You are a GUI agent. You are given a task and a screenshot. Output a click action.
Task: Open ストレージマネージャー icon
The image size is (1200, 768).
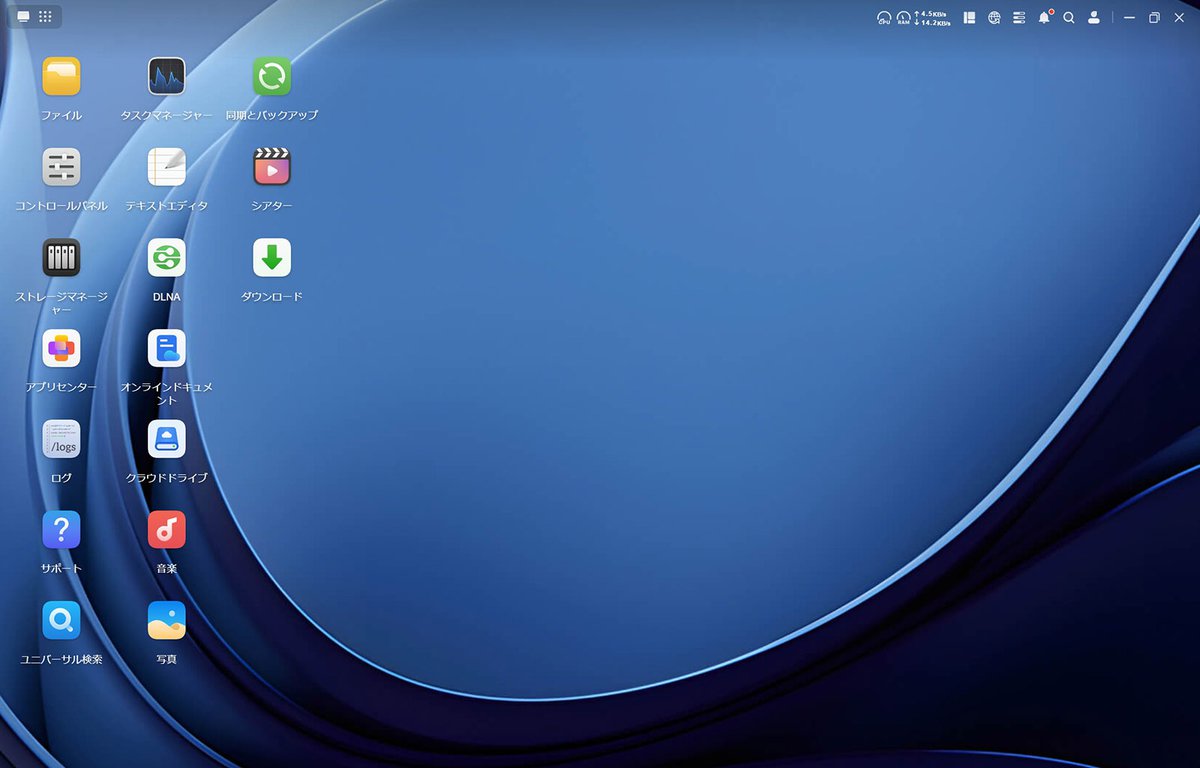pyautogui.click(x=61, y=258)
